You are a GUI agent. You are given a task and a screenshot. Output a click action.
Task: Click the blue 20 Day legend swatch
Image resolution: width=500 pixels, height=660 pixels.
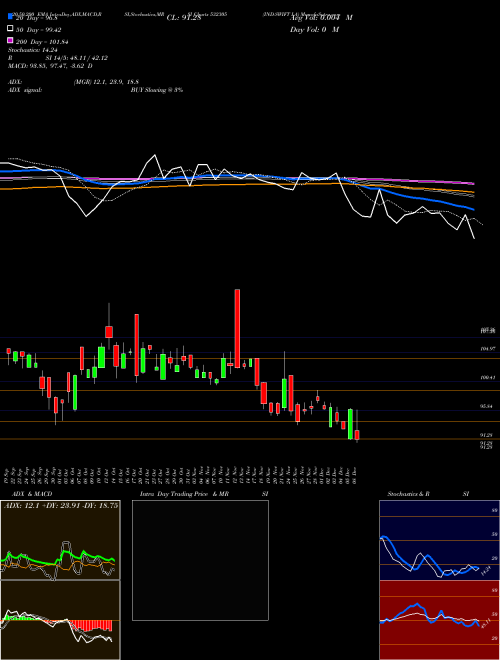pos(10,16)
